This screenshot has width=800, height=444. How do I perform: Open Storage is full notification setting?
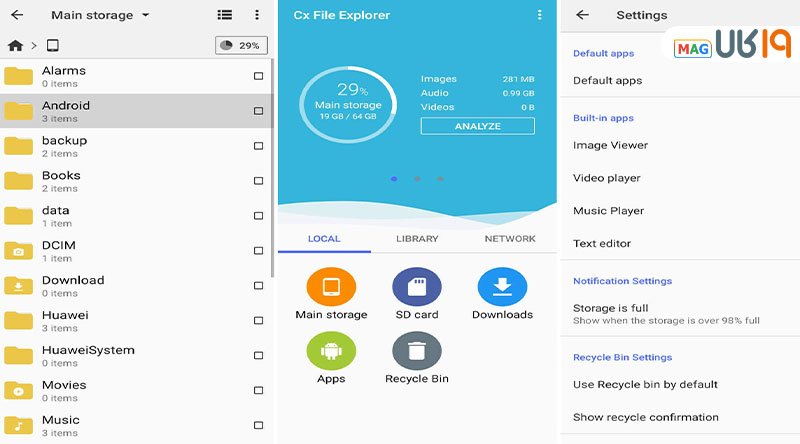point(680,314)
